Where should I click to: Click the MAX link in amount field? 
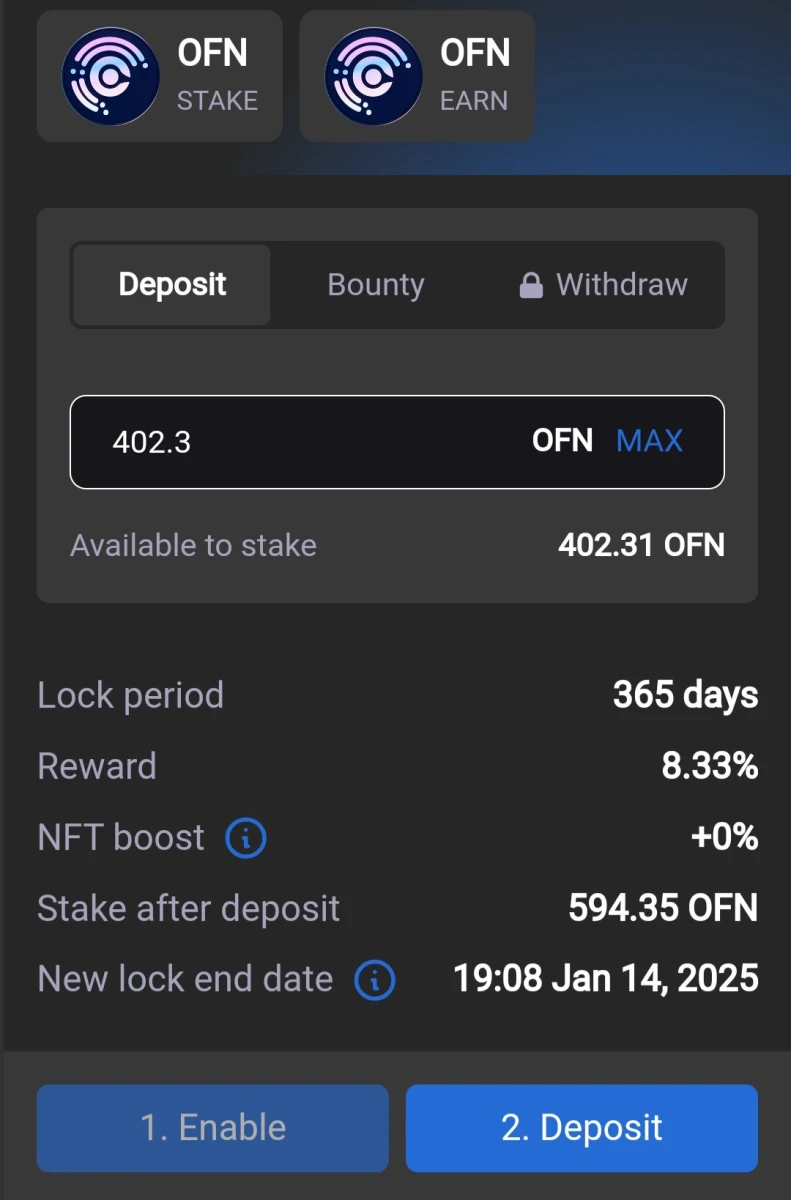[x=650, y=441]
